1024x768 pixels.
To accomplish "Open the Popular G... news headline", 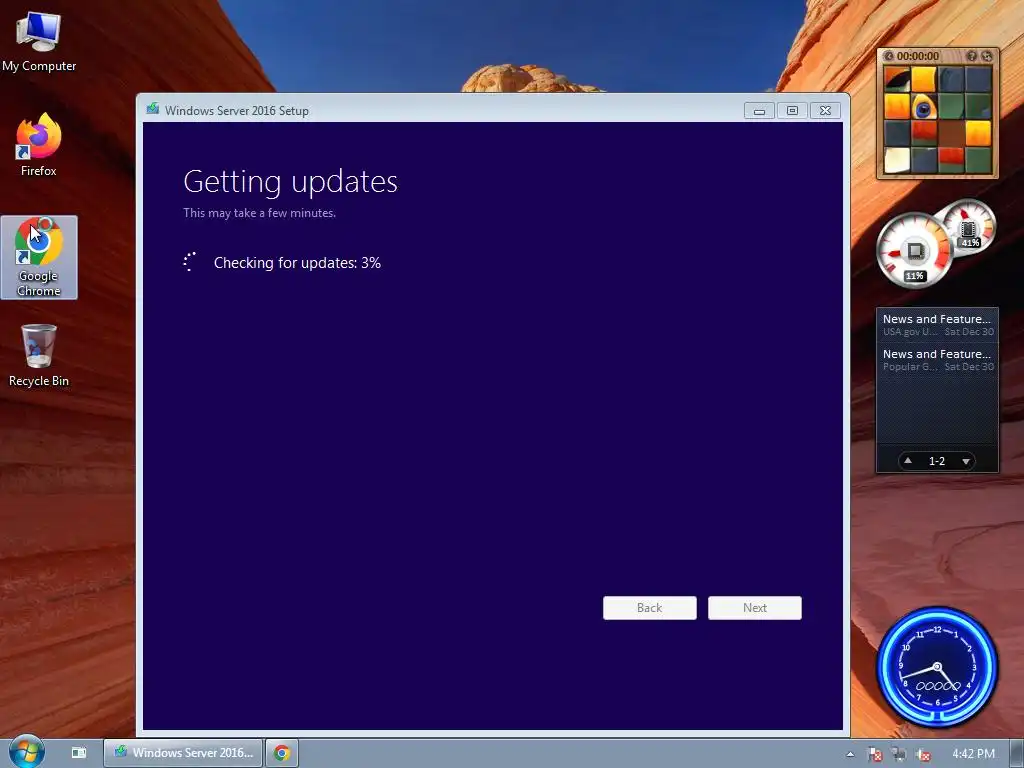I will 937,359.
